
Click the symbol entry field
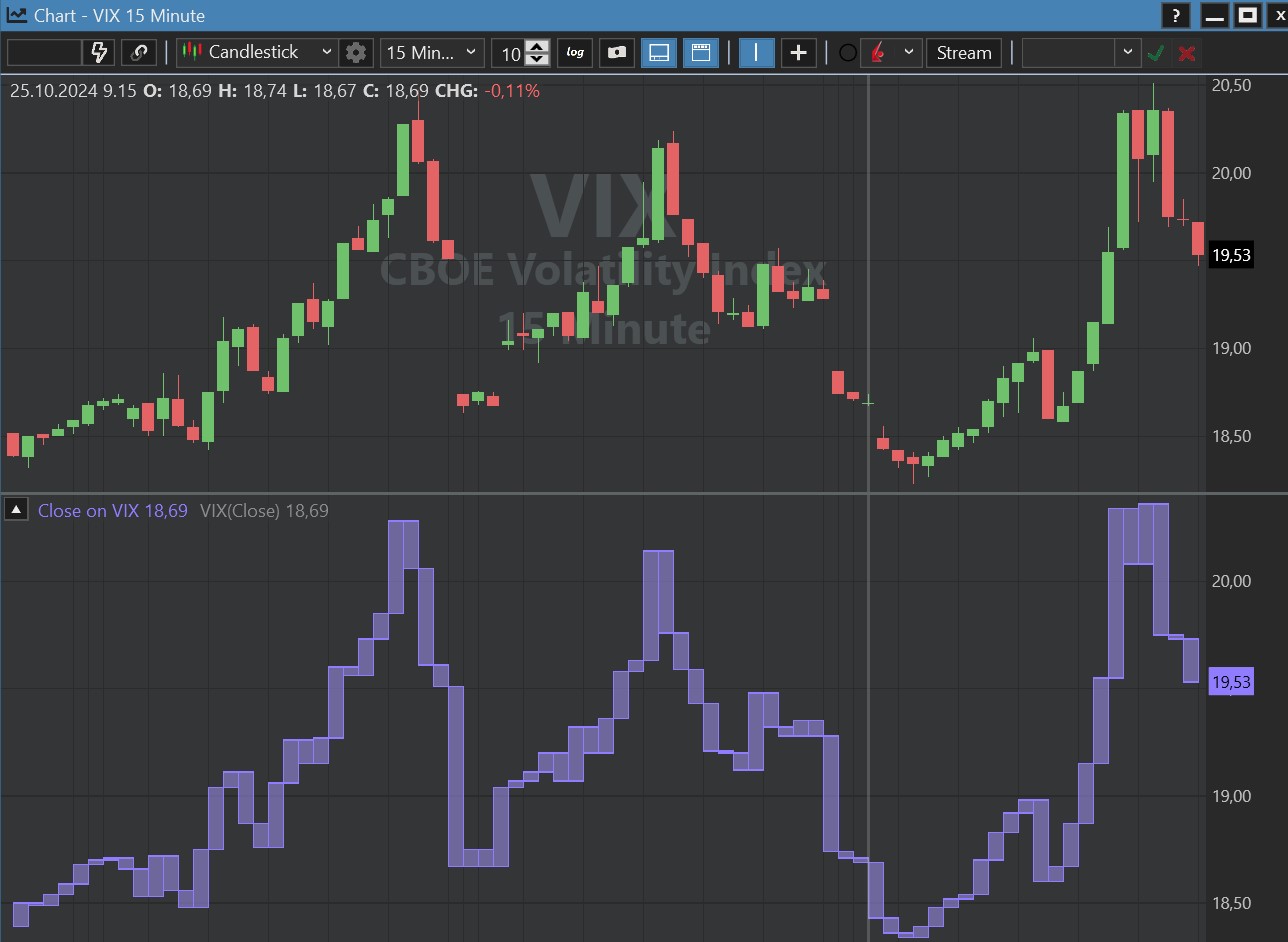point(45,52)
